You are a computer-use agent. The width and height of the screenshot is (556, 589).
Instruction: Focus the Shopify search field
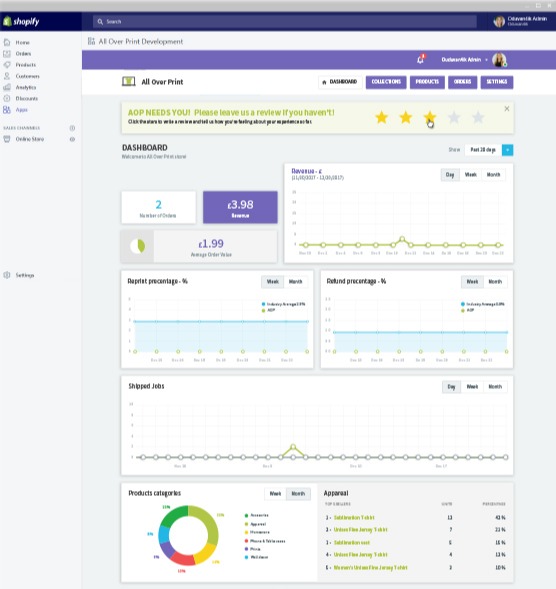[x=285, y=22]
